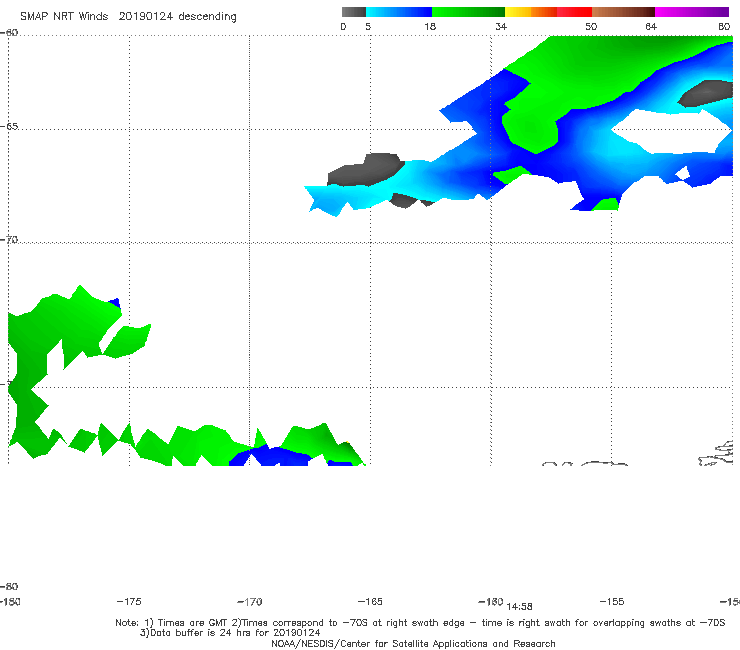Image resolution: width=740 pixels, height=650 pixels.
Task: Click the 34 color scale label
Action: tap(501, 26)
